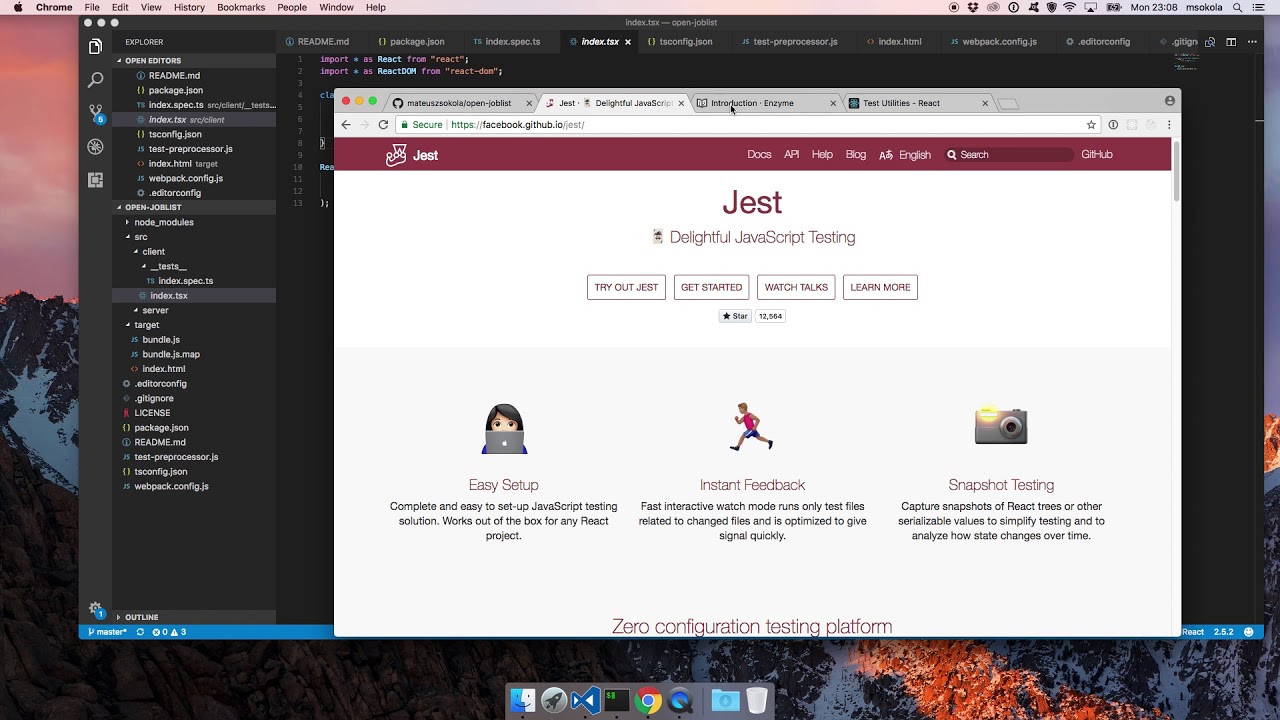Open Trash from the Dock
The image size is (1280, 720).
(x=757, y=701)
